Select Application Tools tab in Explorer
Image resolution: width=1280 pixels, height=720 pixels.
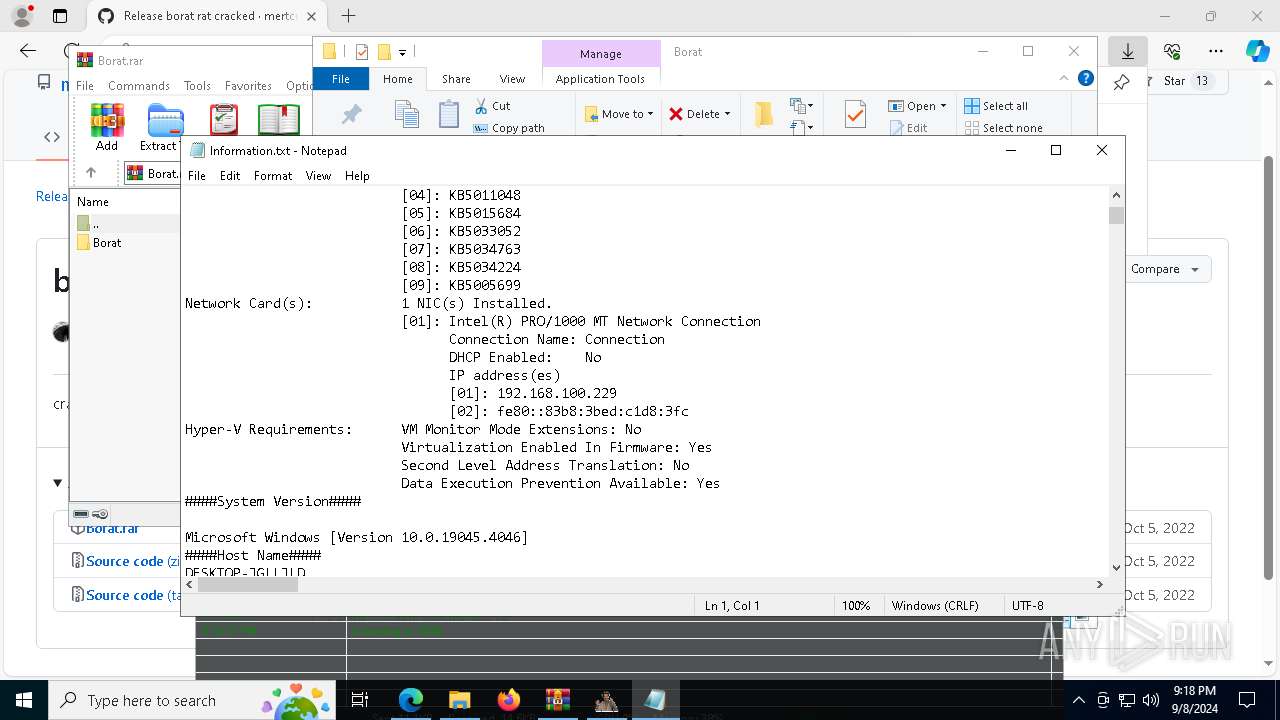(600, 79)
